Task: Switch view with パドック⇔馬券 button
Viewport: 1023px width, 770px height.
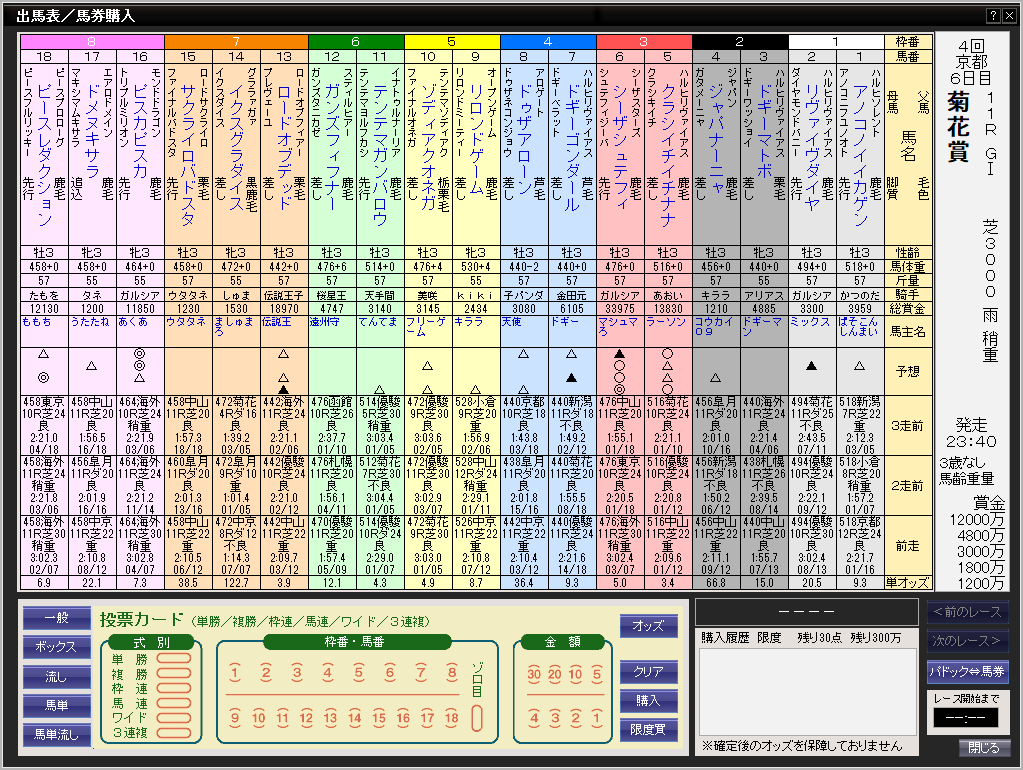Action: point(968,671)
